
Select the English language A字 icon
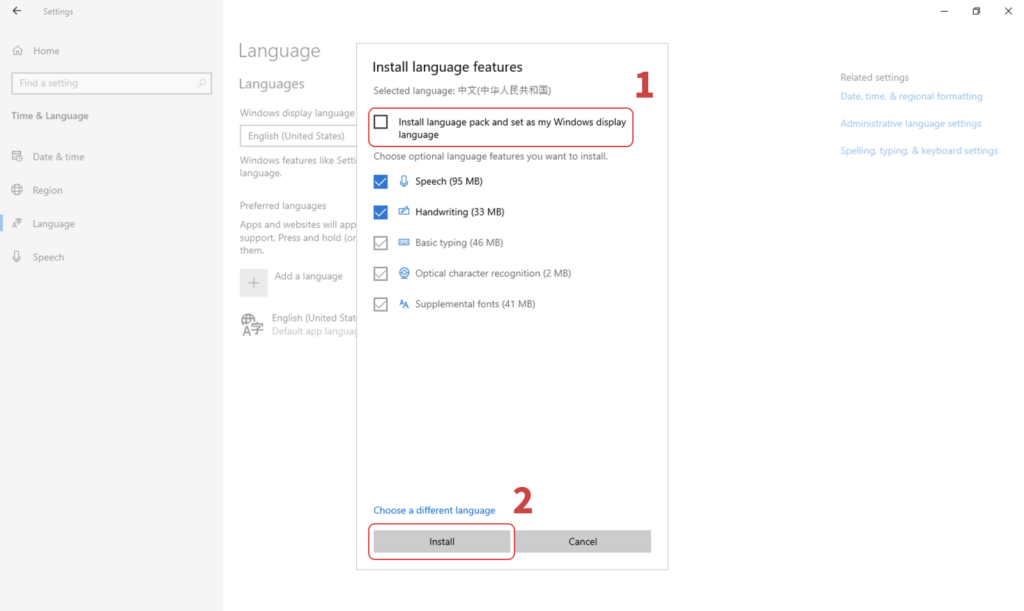pos(251,324)
